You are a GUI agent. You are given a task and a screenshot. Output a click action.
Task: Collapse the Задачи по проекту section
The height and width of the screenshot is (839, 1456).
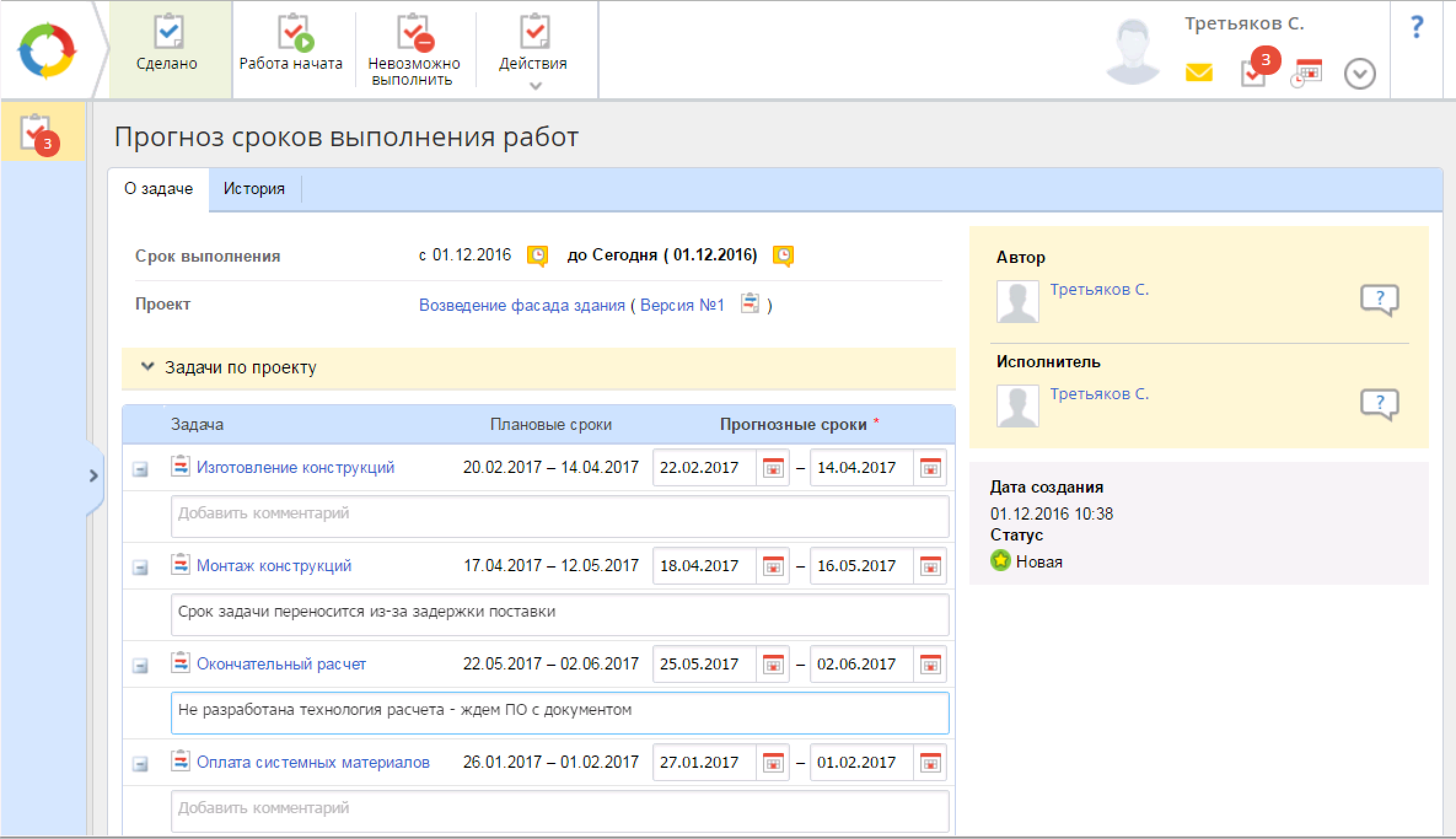[147, 367]
